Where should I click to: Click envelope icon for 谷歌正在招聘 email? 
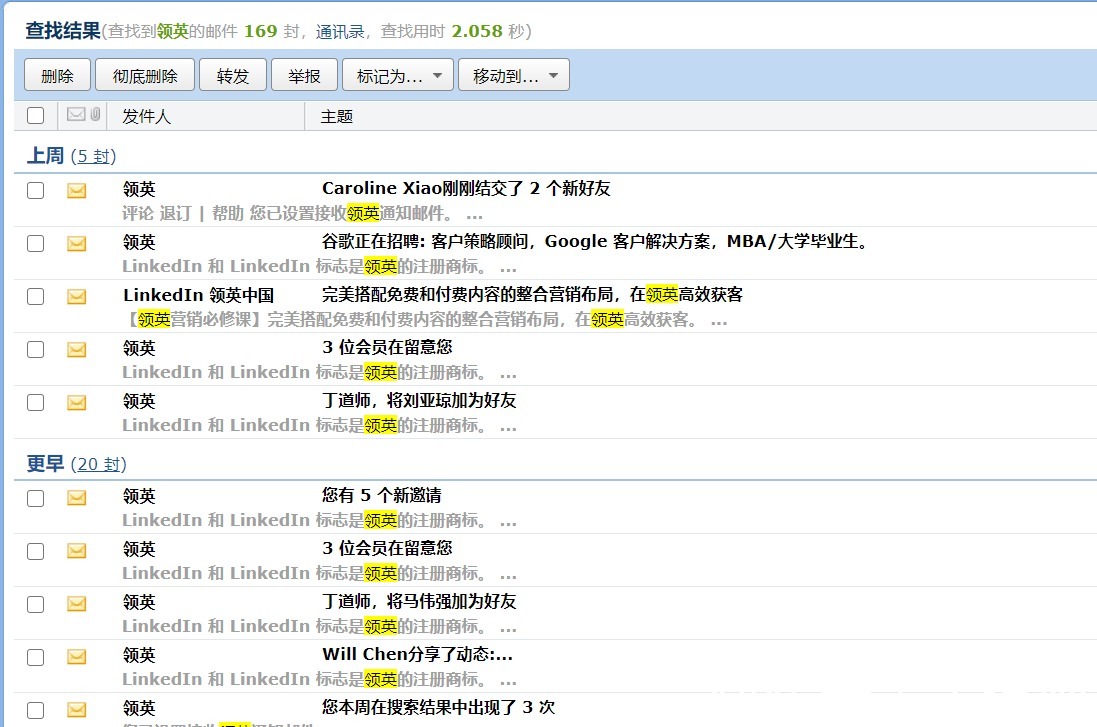[x=76, y=243]
